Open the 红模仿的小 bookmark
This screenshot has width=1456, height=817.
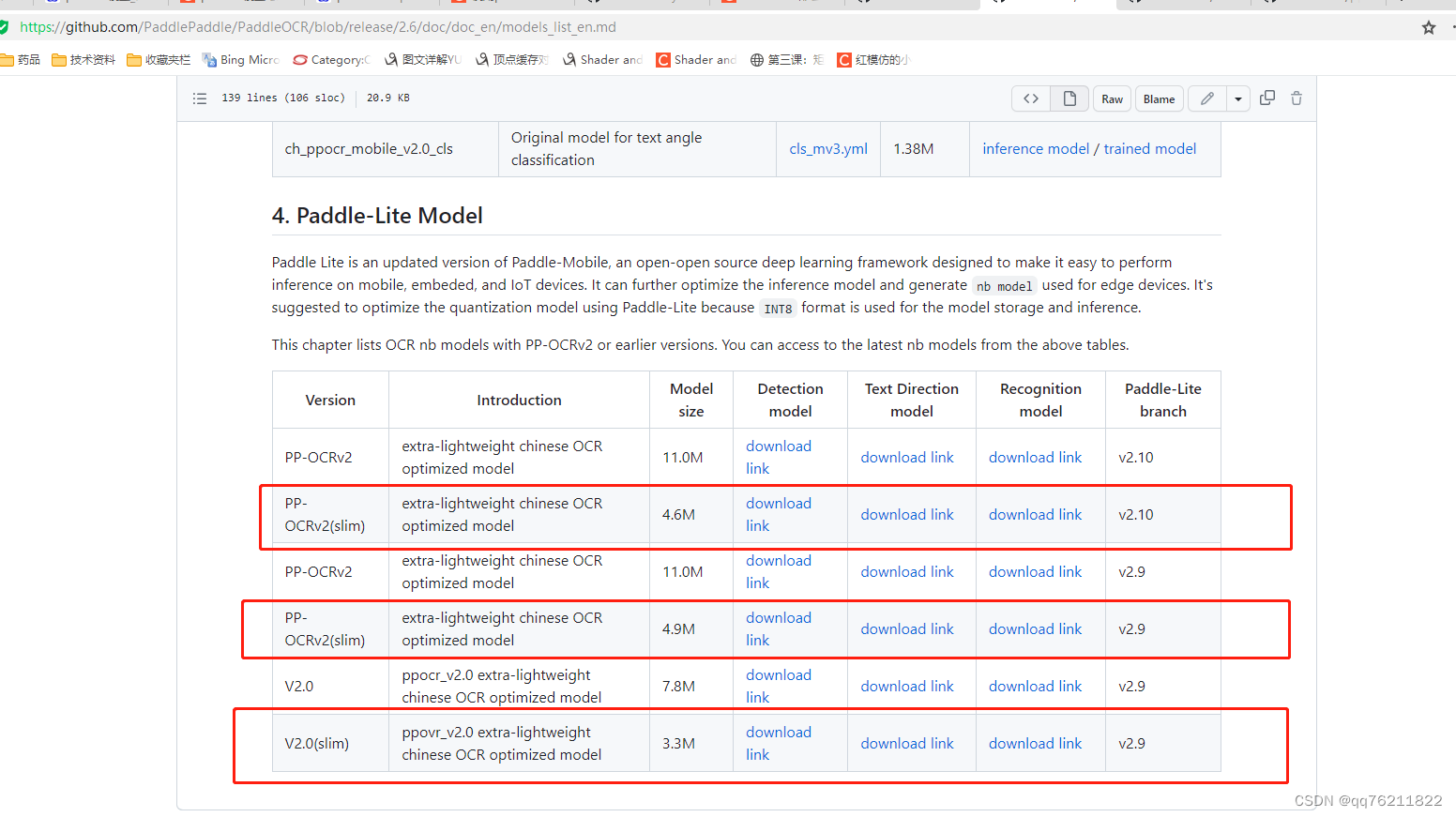click(x=873, y=60)
